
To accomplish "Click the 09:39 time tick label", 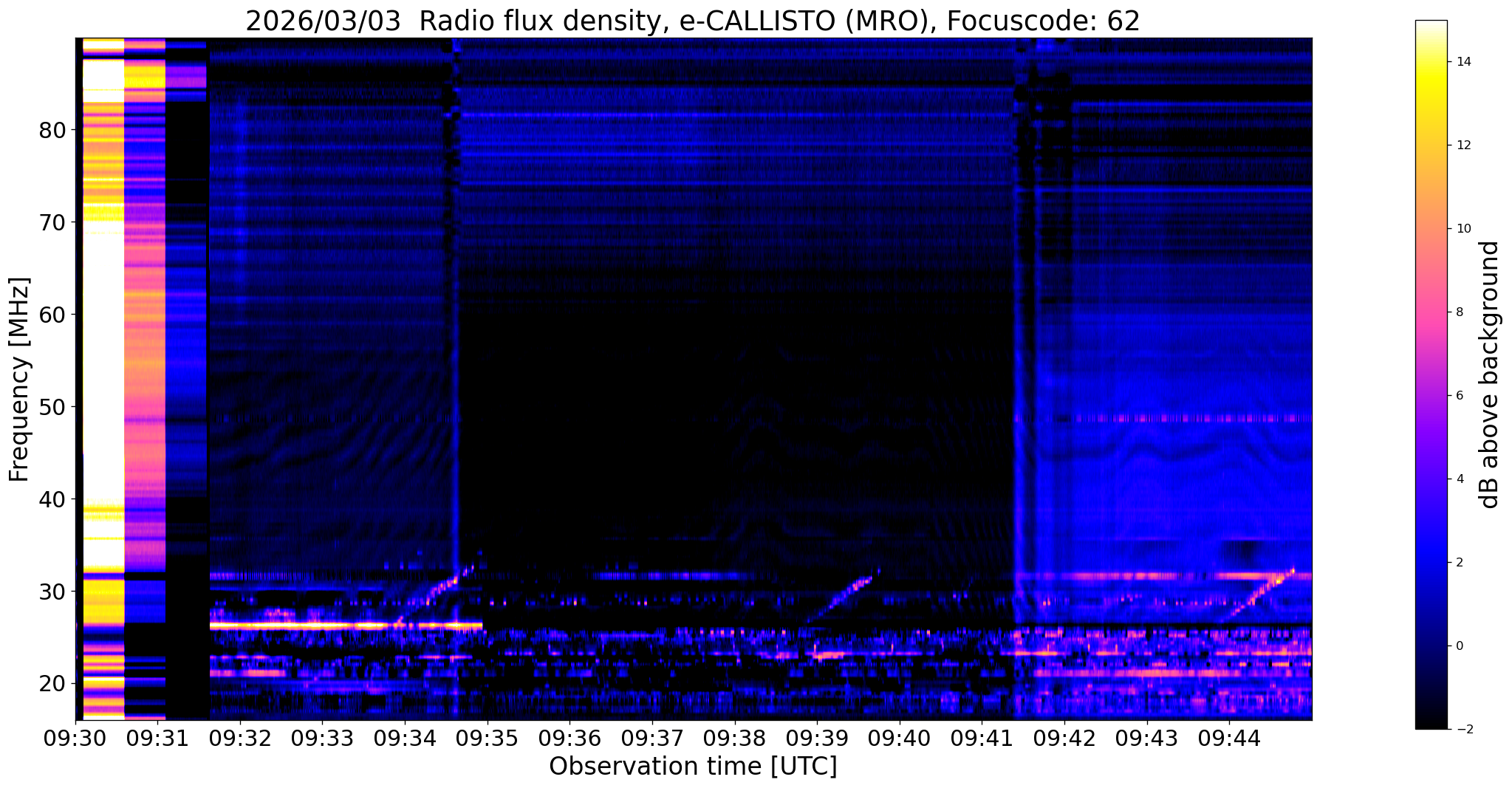I will point(817,739).
